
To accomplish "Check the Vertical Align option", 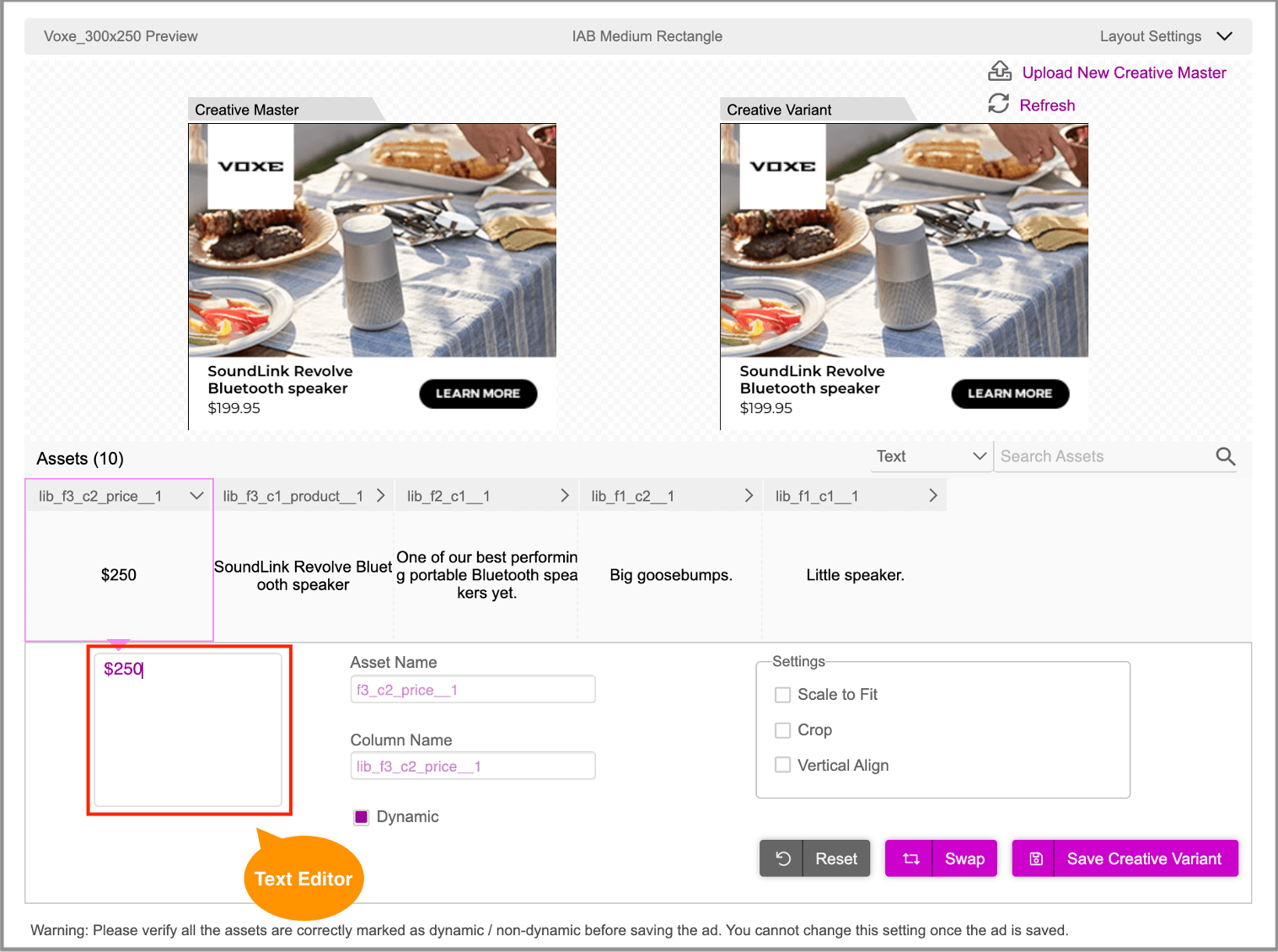I will 782,765.
